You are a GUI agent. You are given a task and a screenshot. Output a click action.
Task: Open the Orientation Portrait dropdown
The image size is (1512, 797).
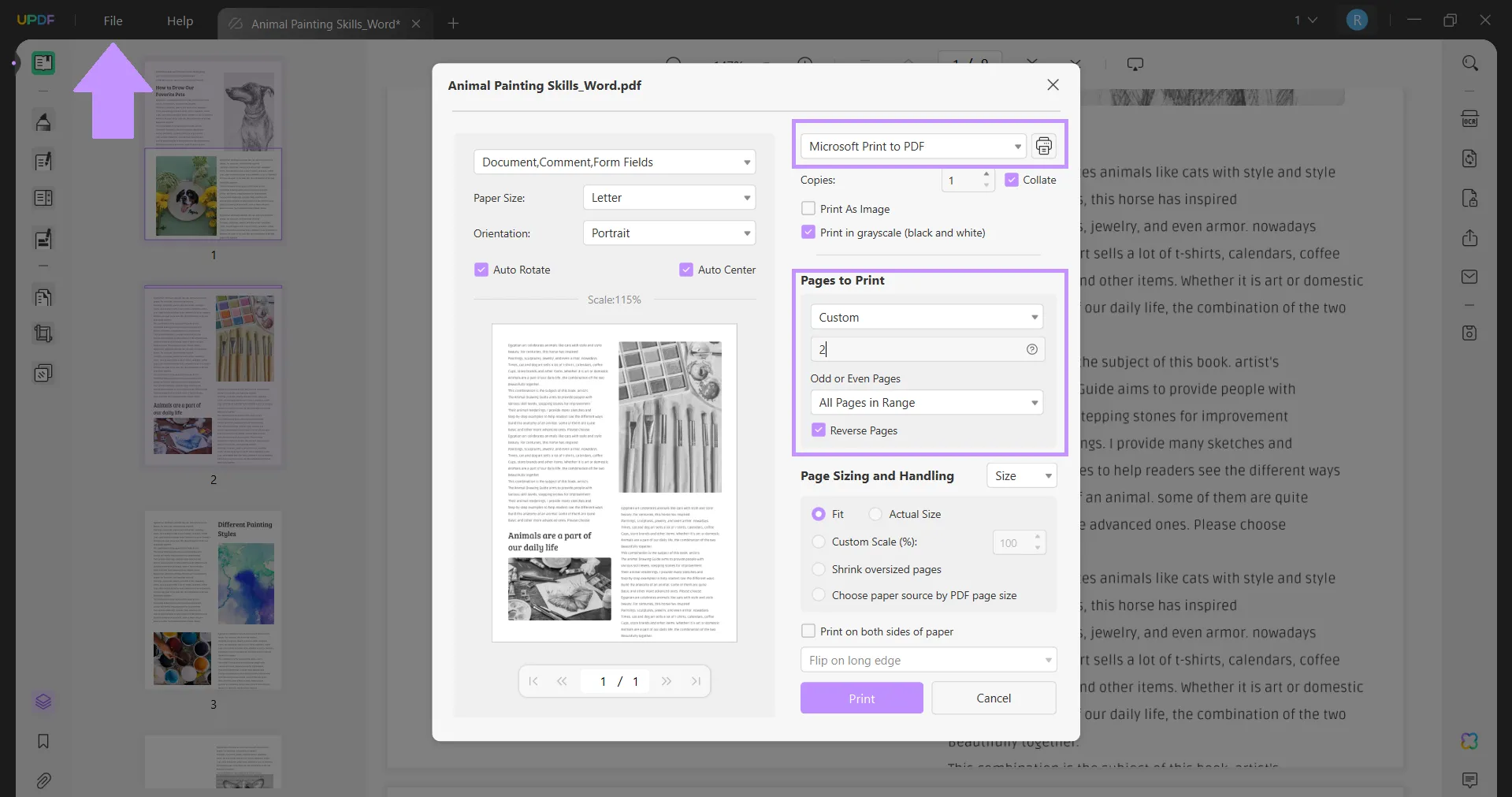(x=669, y=233)
